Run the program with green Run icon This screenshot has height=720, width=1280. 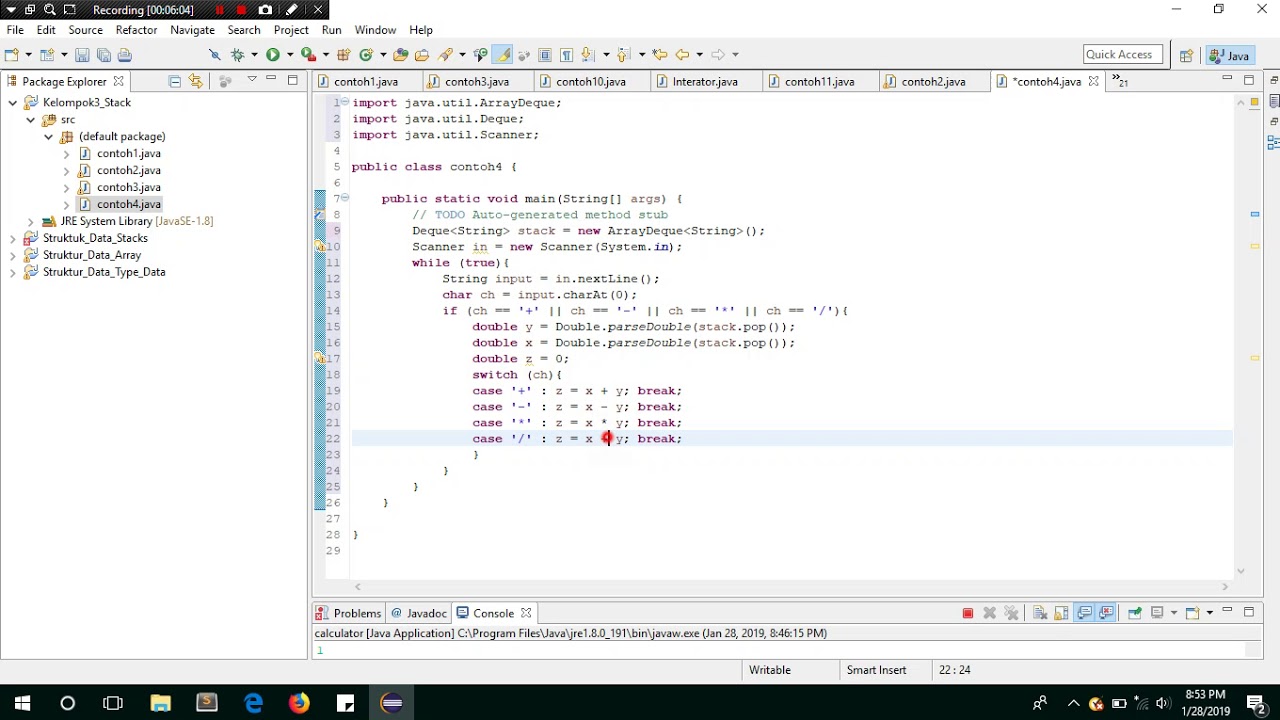click(x=272, y=54)
